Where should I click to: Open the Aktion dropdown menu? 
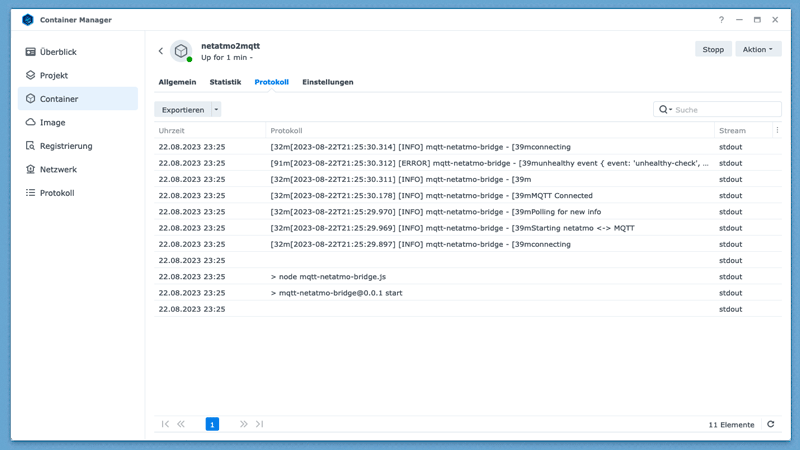(758, 49)
